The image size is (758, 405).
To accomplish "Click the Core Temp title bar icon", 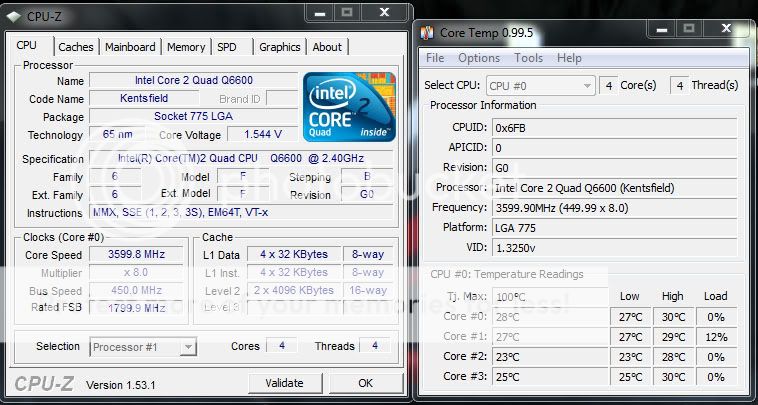I will click(427, 32).
